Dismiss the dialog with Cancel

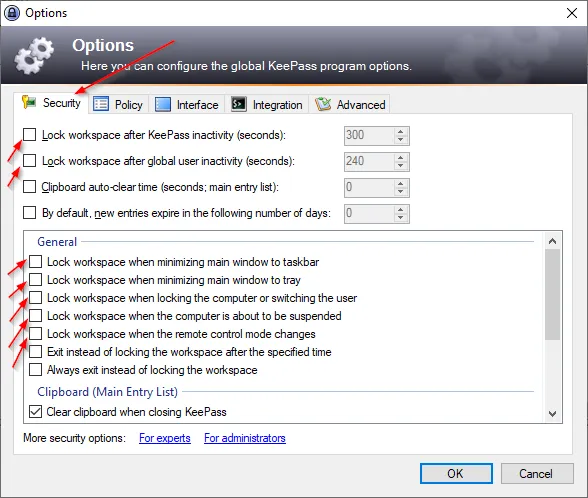(537, 473)
